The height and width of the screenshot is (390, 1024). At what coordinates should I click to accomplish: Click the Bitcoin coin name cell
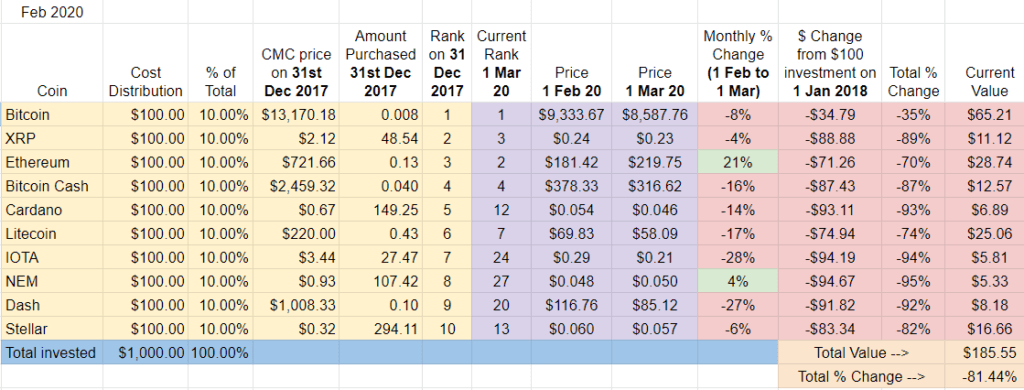click(x=52, y=115)
